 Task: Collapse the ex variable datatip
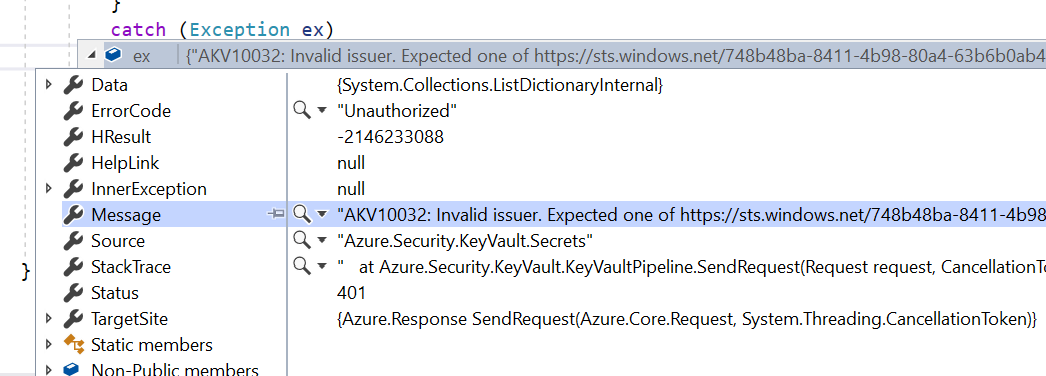coord(91,56)
